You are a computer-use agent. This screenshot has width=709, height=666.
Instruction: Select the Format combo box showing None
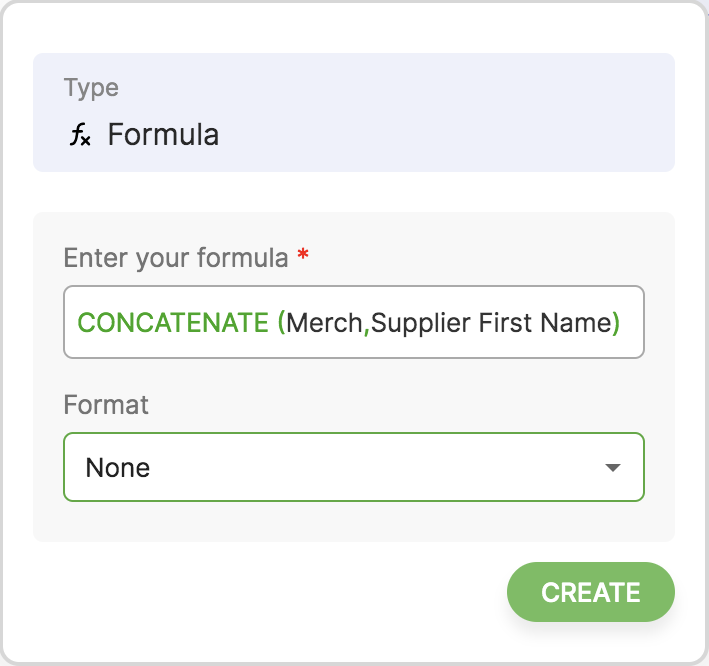pos(353,467)
